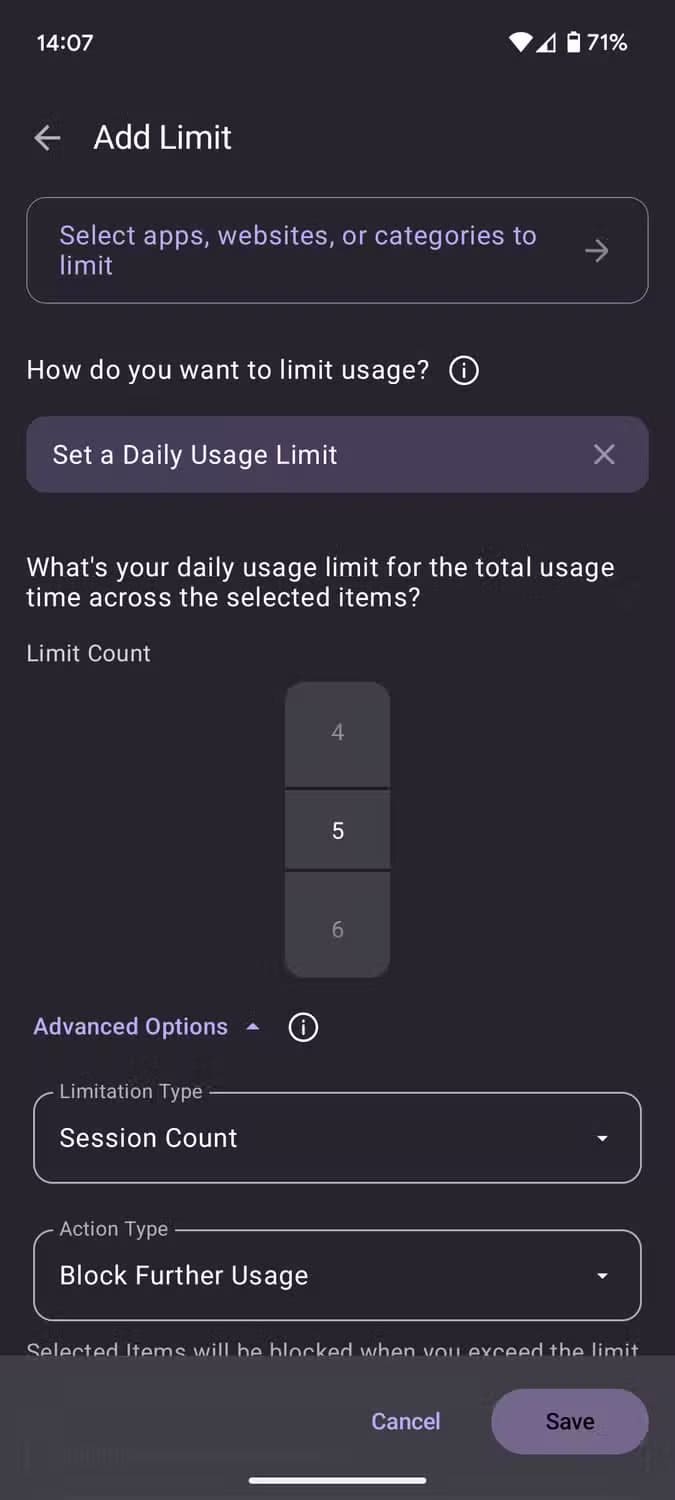
Task: Clear the Daily Usage Limit selection
Action: [604, 455]
